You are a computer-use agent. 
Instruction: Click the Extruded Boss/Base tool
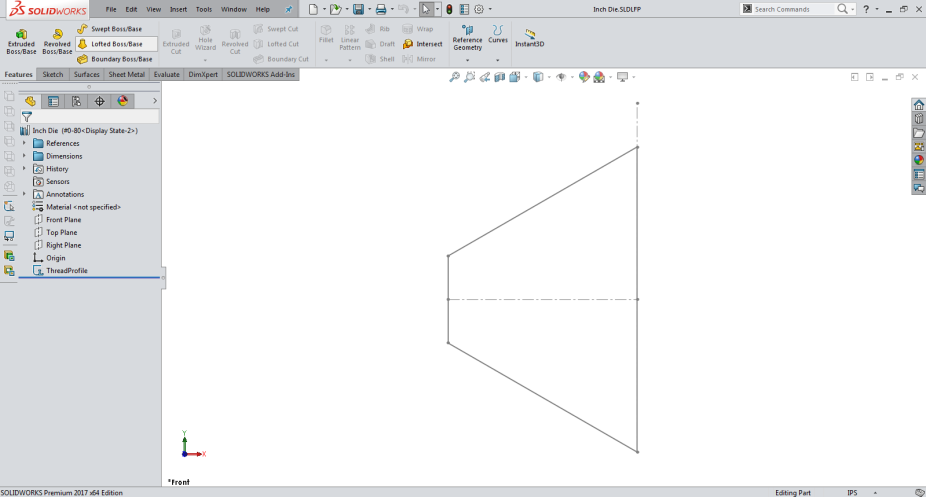point(21,42)
